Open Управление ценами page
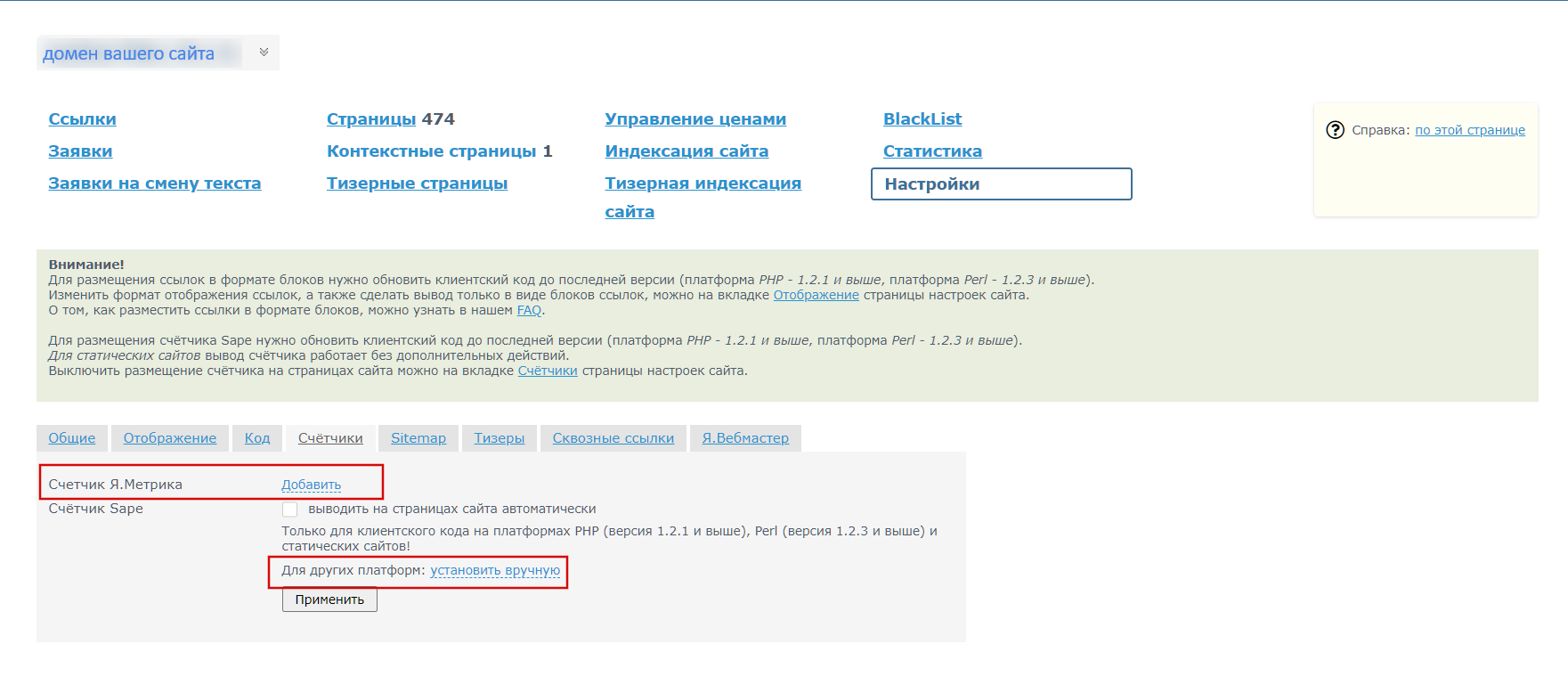Viewport: 1568px width, 677px height. pyautogui.click(x=695, y=119)
